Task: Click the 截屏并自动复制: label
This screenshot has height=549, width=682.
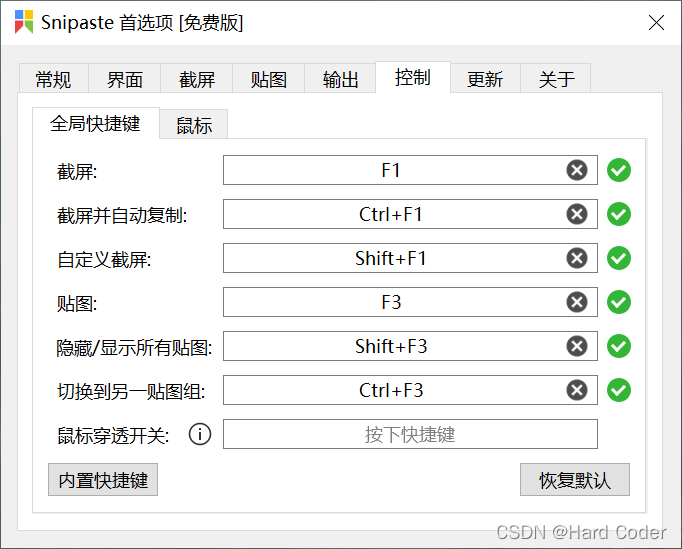Action: pos(122,215)
